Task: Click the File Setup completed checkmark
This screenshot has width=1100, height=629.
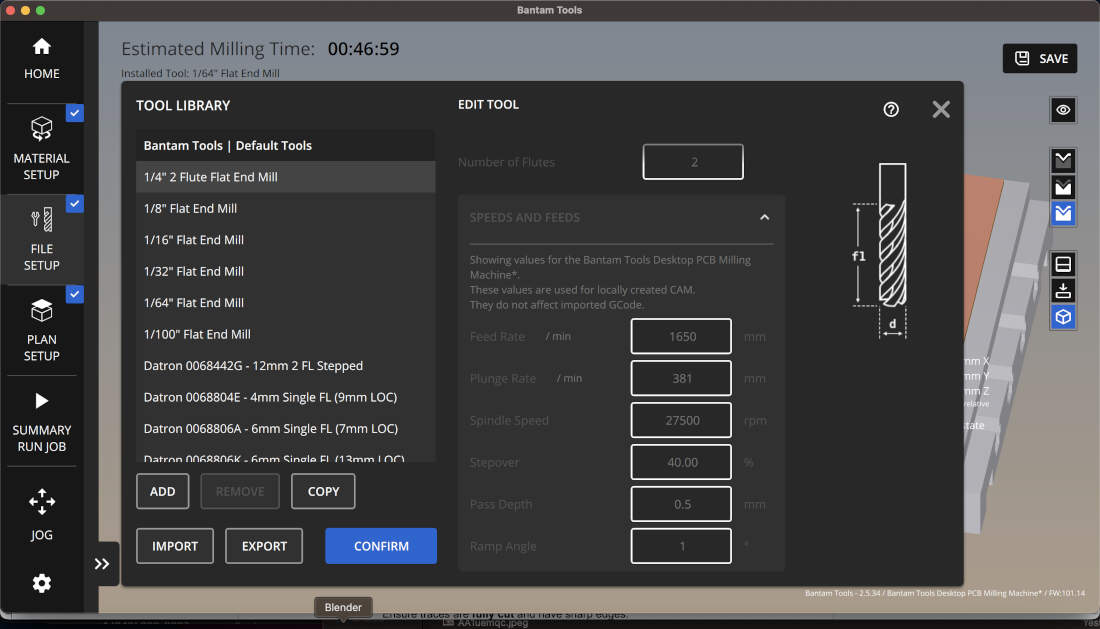Action: [74, 203]
